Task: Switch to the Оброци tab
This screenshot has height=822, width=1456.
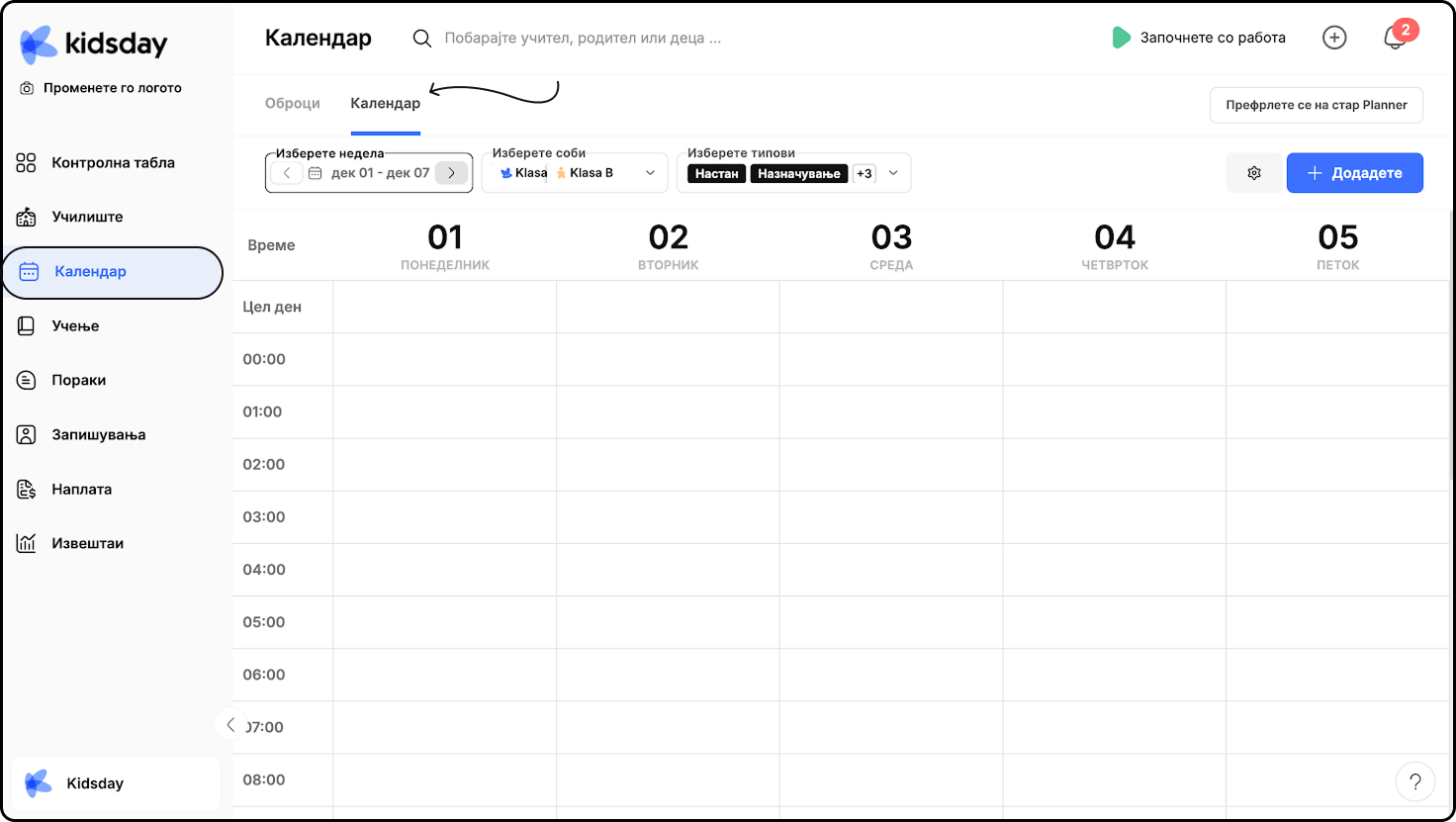Action: (x=292, y=104)
